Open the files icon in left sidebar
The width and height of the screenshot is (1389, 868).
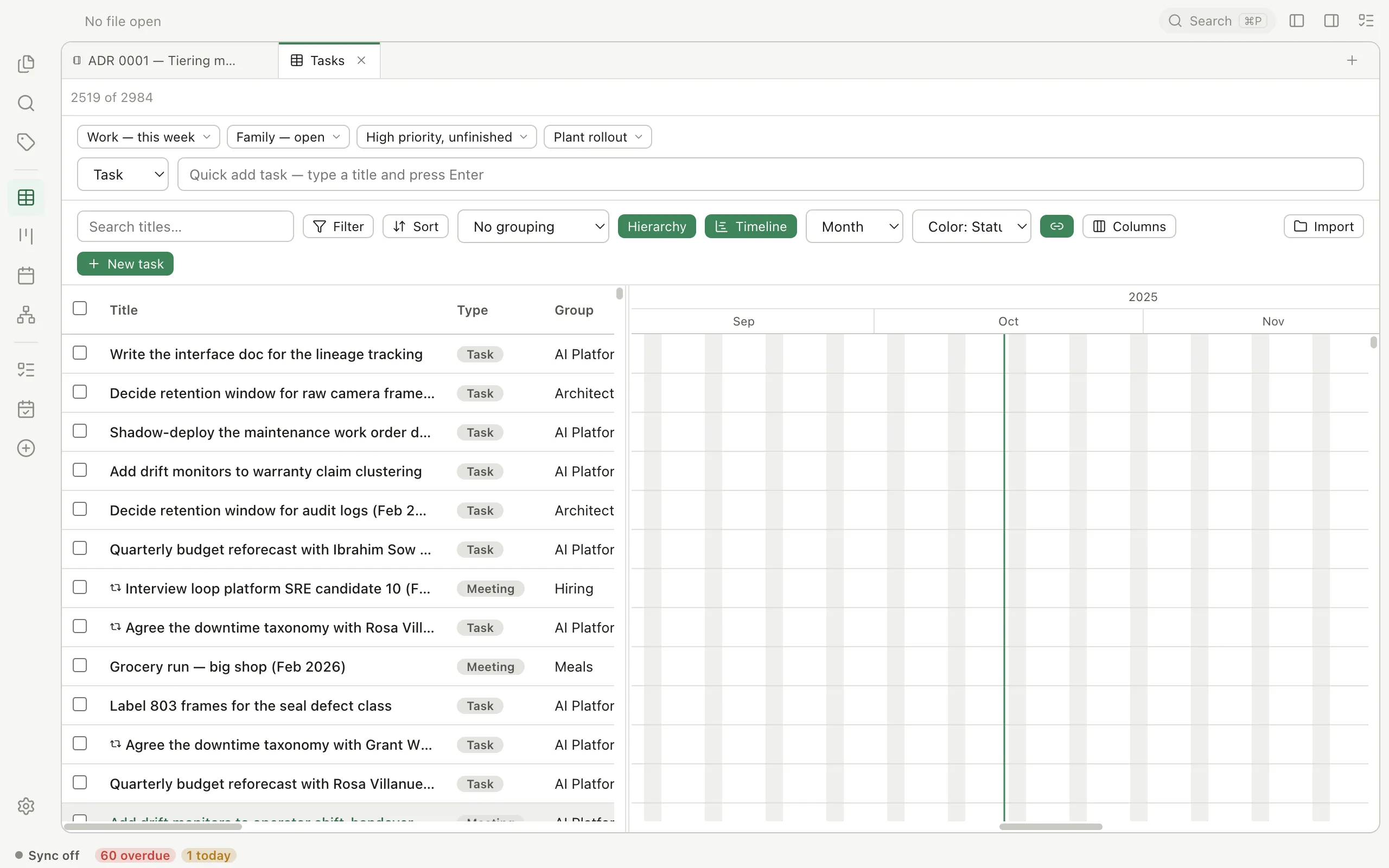tap(26, 63)
